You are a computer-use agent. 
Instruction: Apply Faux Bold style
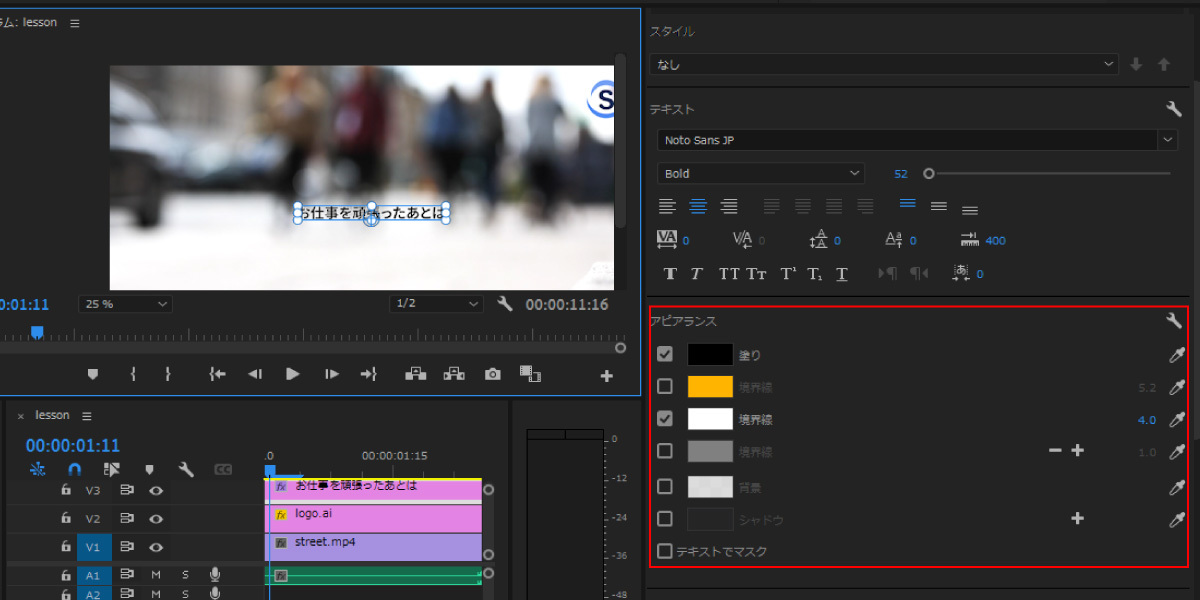pyautogui.click(x=670, y=273)
